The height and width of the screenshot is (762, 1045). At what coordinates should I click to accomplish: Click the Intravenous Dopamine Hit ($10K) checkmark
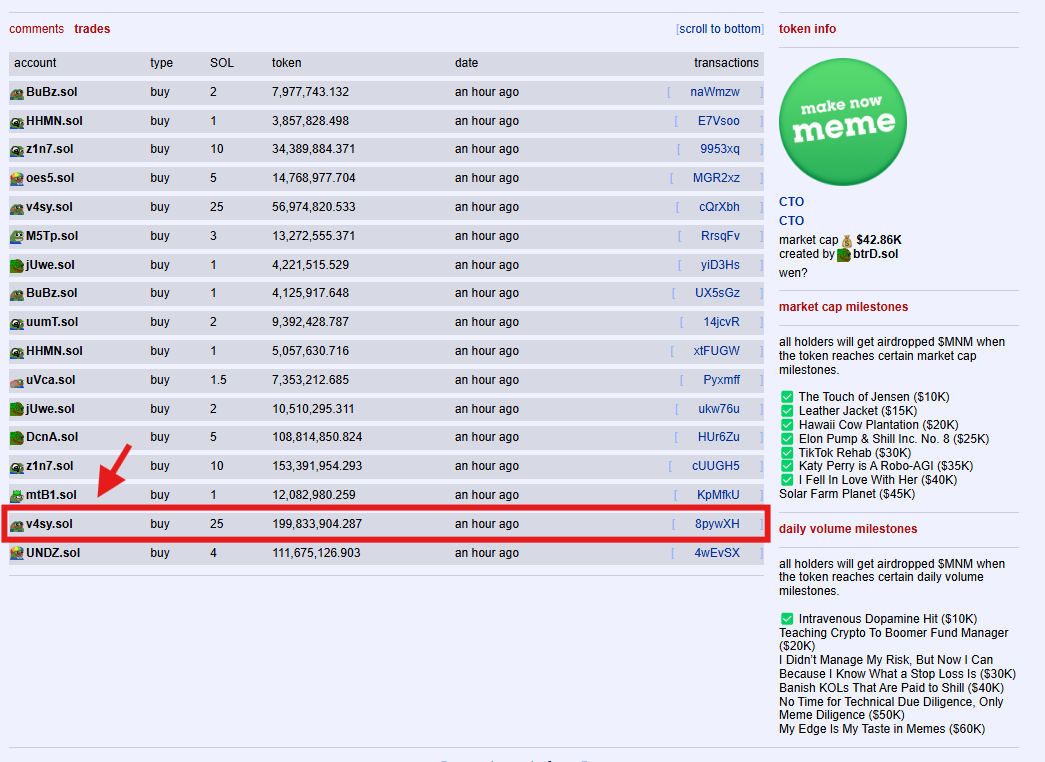[787, 619]
